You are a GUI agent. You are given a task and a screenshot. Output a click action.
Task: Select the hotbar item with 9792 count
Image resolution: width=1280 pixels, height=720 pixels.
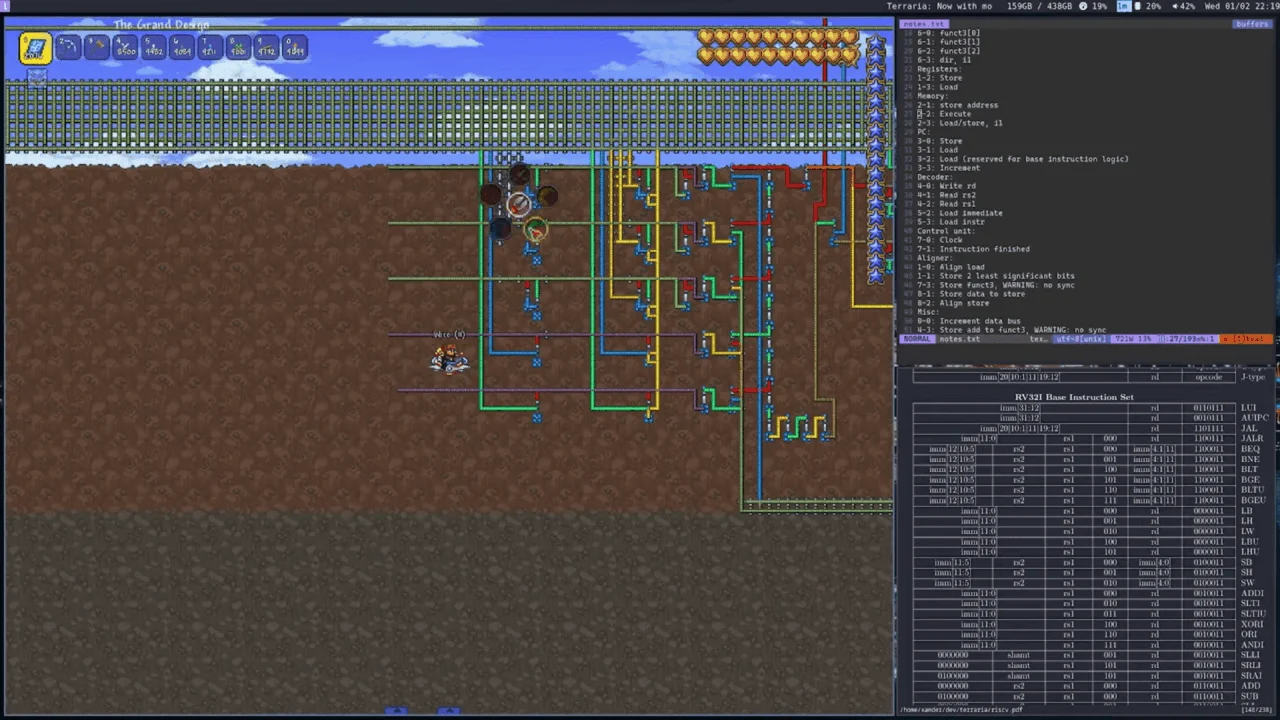coord(266,47)
